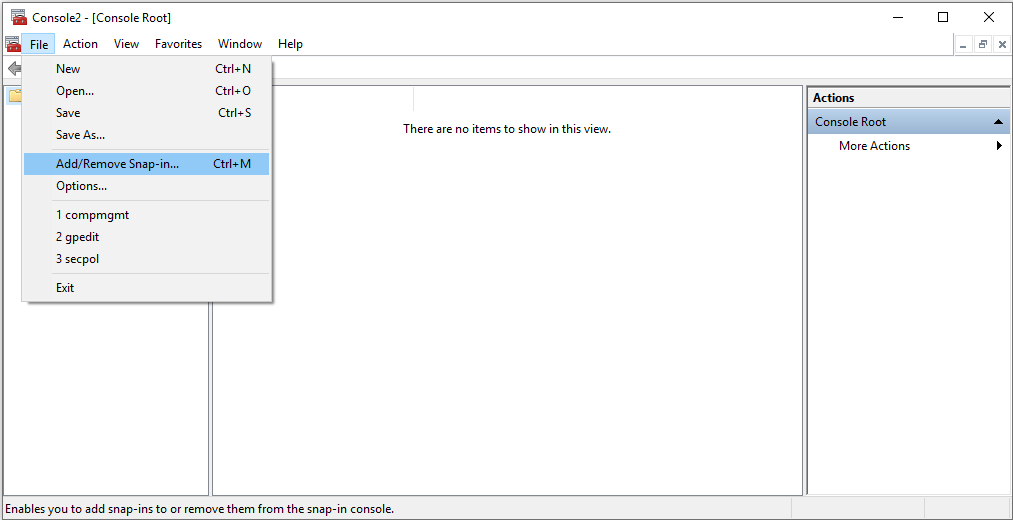Collapse the Console Root actions section arrow
This screenshot has width=1013, height=520.
click(998, 121)
